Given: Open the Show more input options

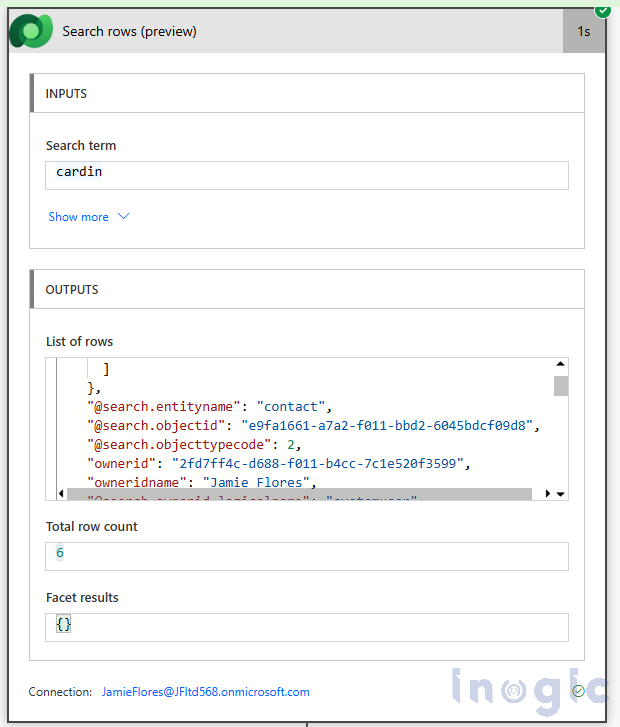Looking at the screenshot, I should (x=79, y=217).
